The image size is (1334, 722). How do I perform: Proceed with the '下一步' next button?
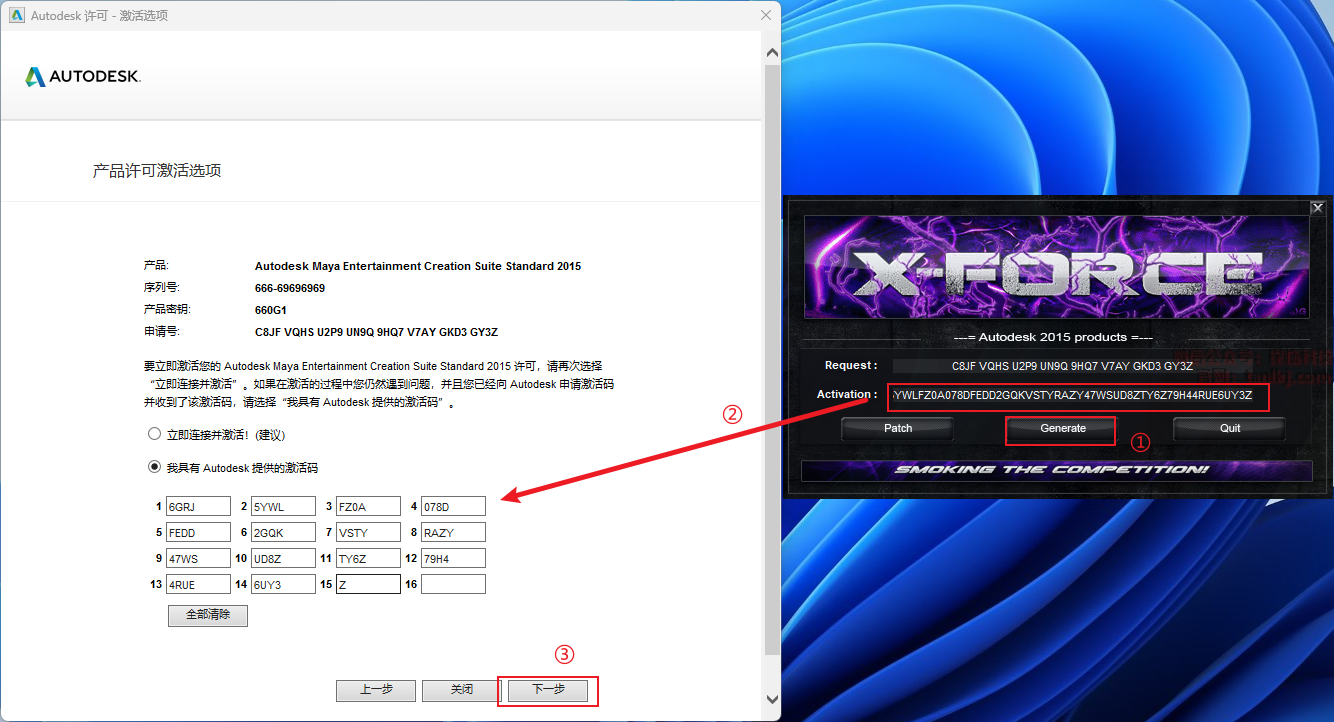tap(548, 690)
